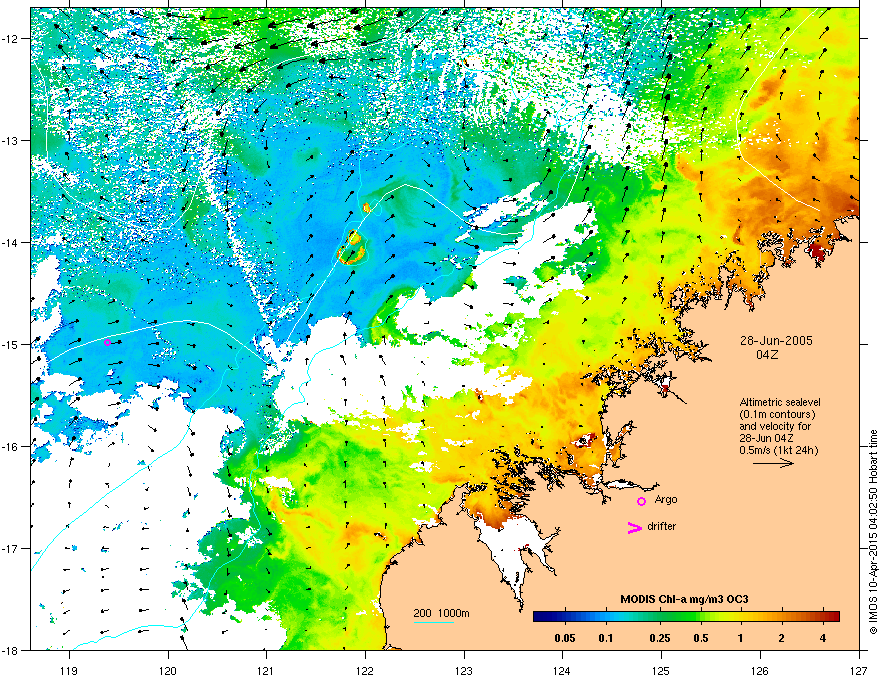
Task: Click the '0.5m/s (1kt 24h)' legend text
Action: pyautogui.click(x=779, y=450)
